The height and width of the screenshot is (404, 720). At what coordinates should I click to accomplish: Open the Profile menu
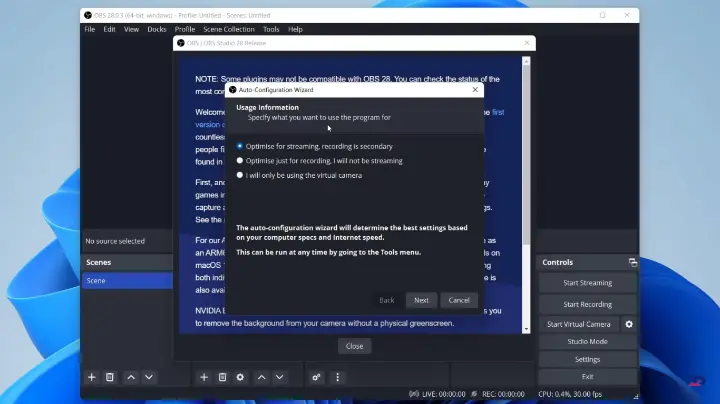[185, 29]
